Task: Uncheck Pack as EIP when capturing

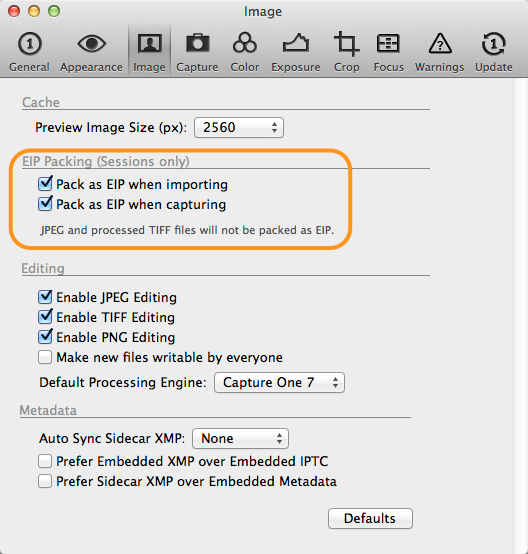Action: click(x=45, y=204)
